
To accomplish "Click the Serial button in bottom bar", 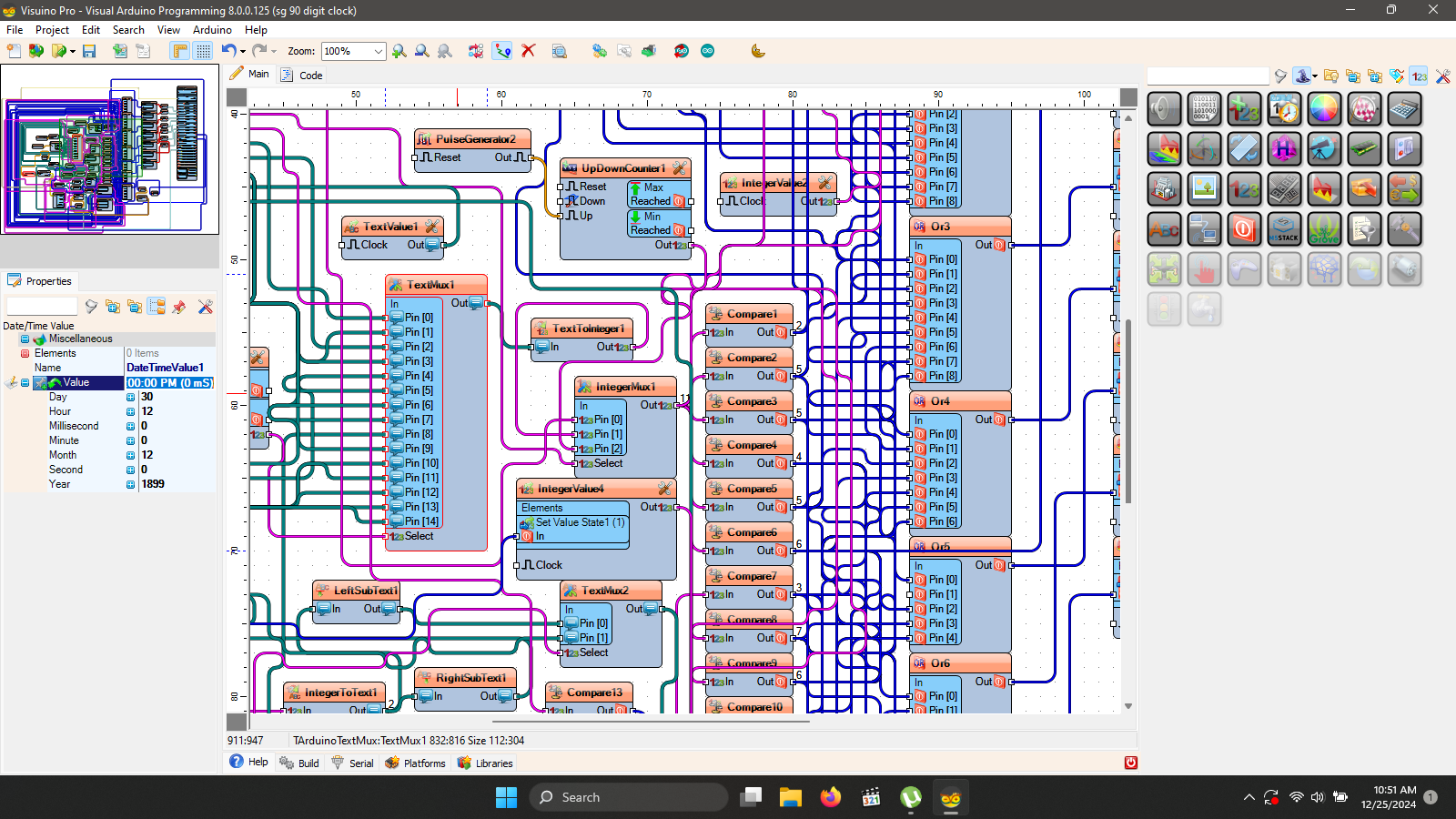I will pyautogui.click(x=352, y=763).
